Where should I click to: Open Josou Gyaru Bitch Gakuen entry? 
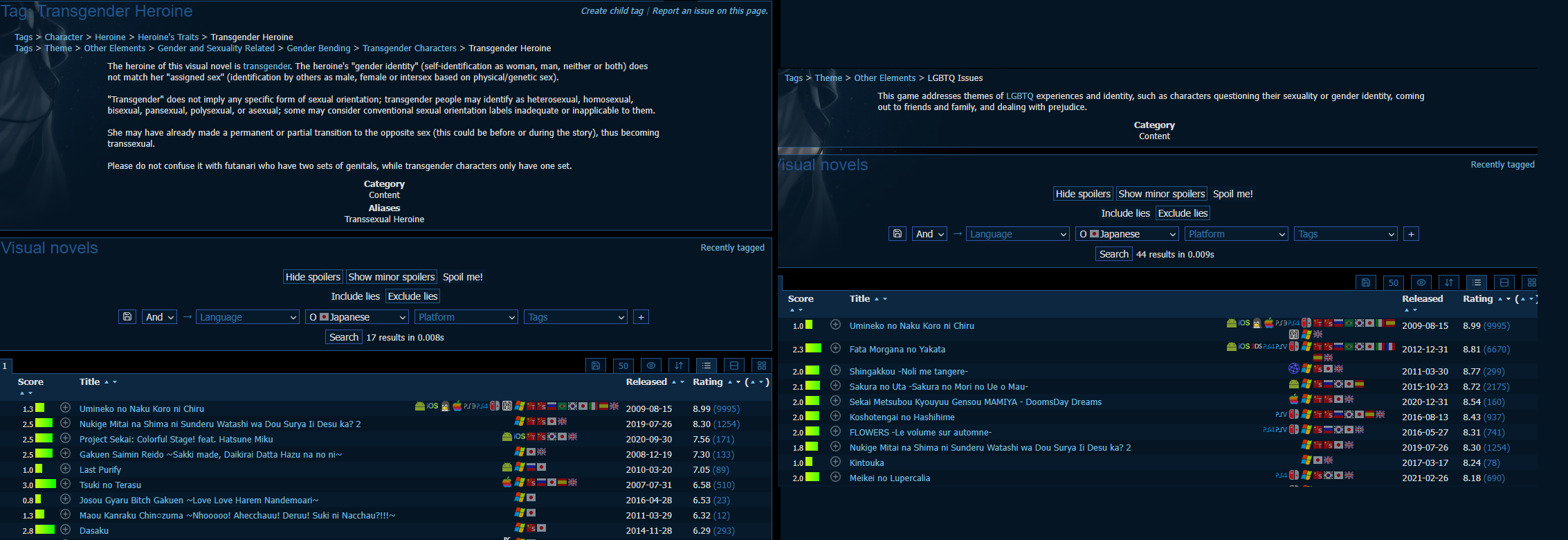tap(199, 500)
